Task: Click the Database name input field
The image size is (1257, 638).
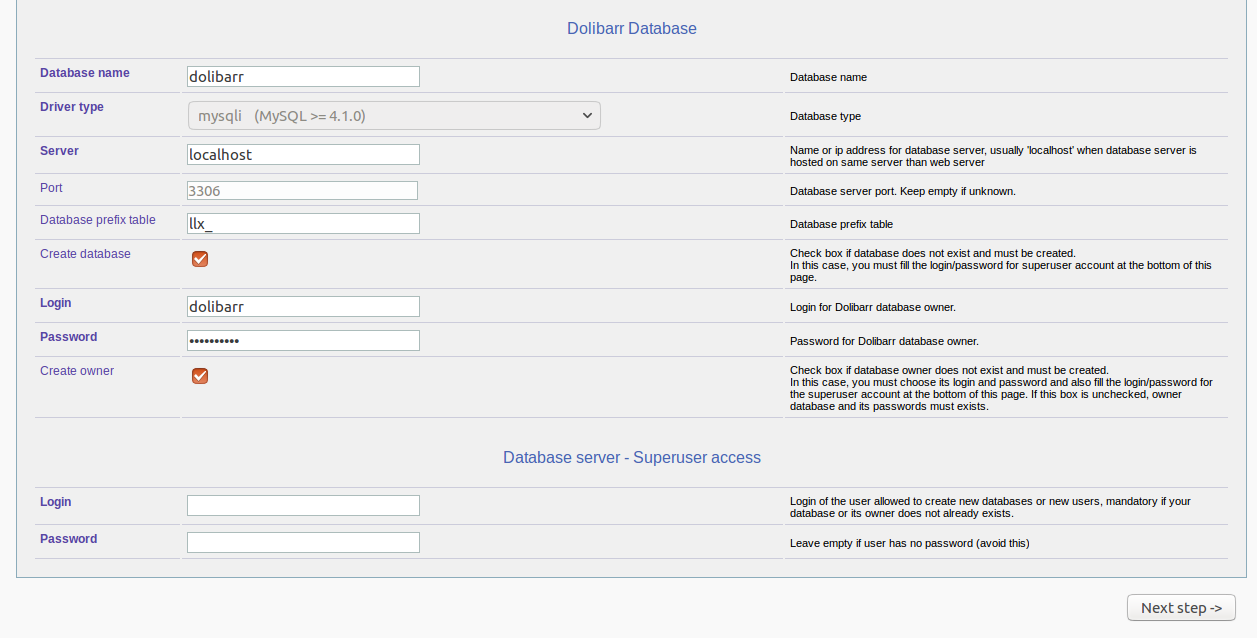Action: (303, 77)
